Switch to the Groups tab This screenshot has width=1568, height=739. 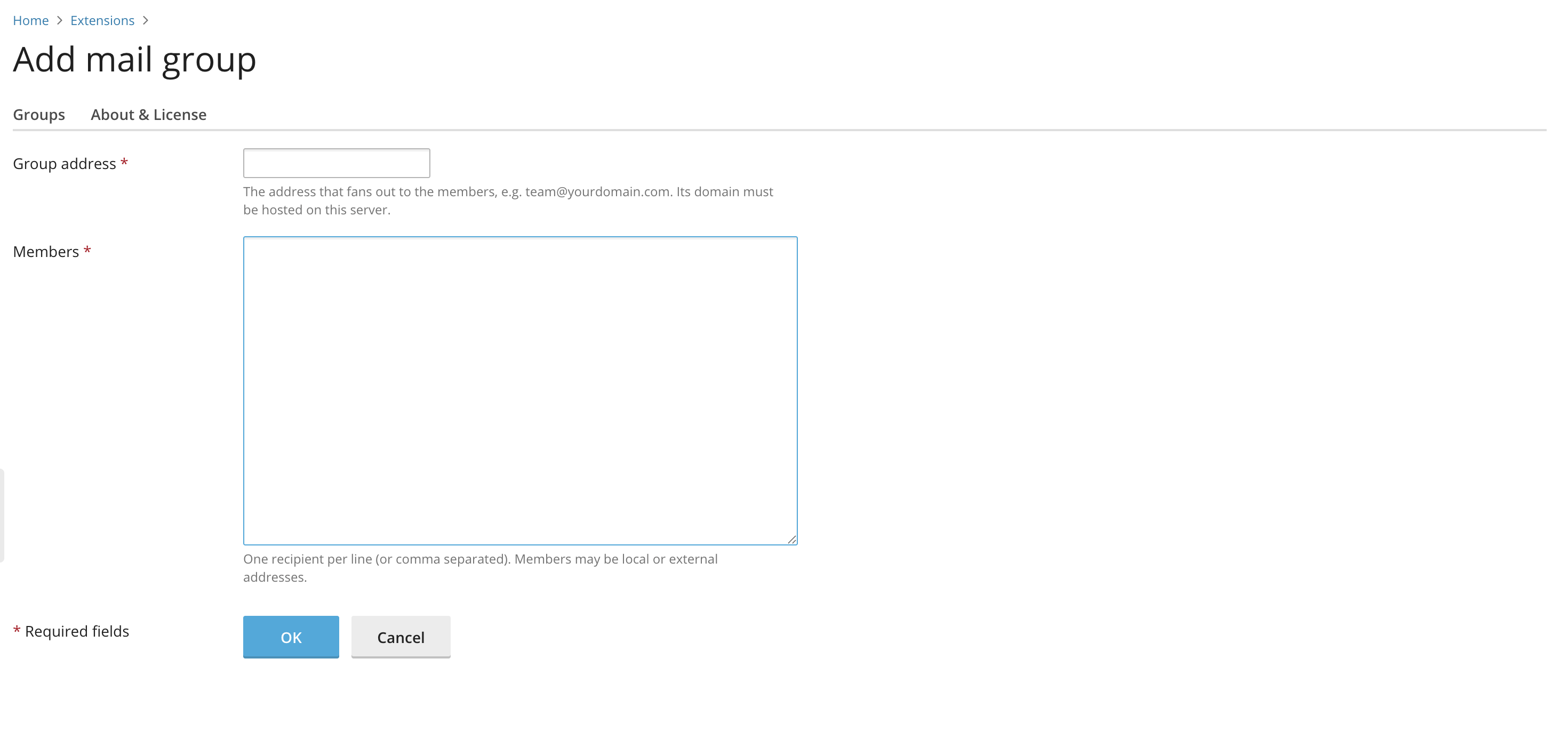point(39,115)
